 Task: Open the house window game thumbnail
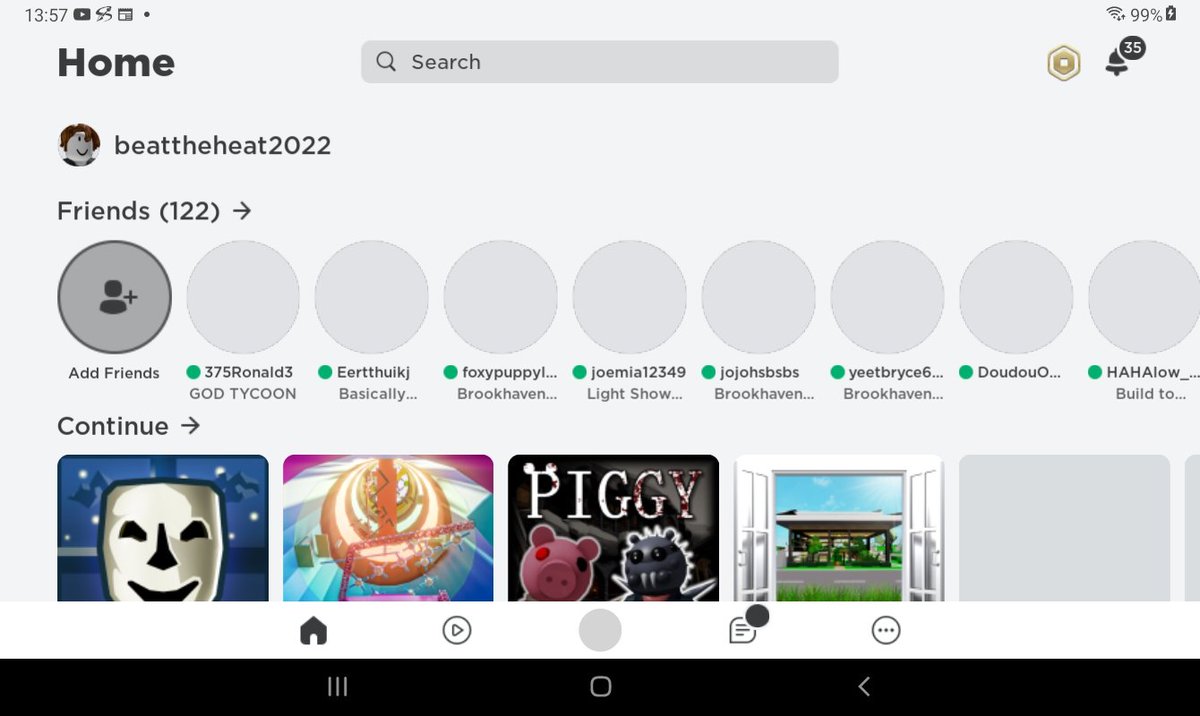839,528
